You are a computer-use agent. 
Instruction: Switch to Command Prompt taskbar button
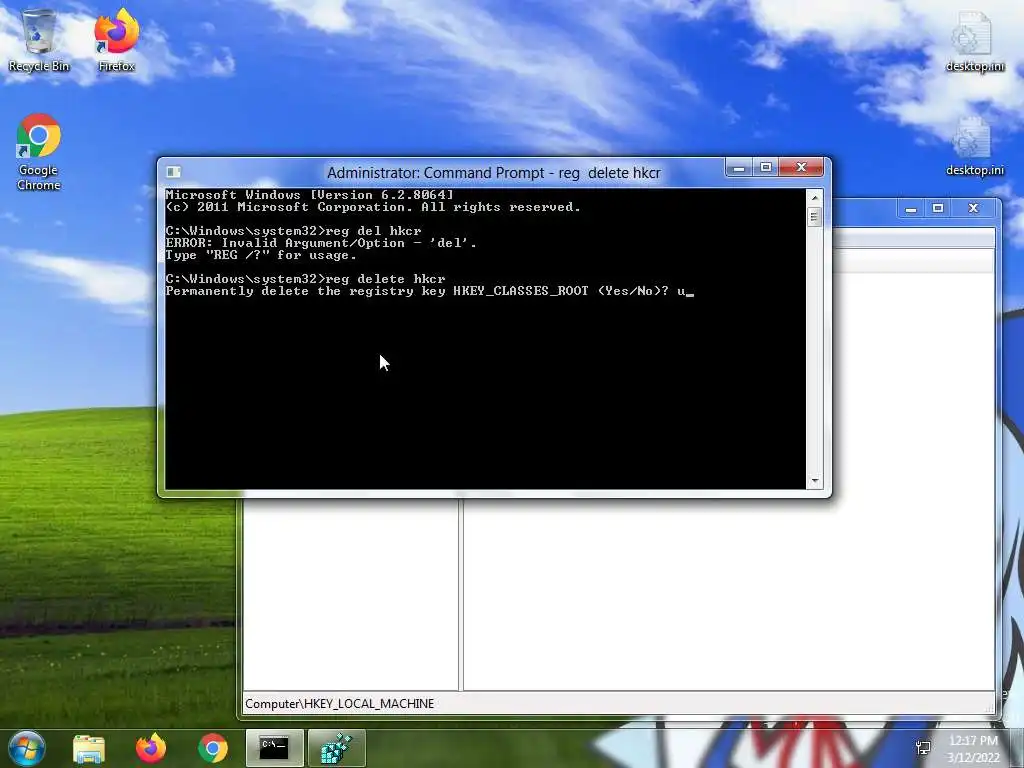[x=274, y=748]
